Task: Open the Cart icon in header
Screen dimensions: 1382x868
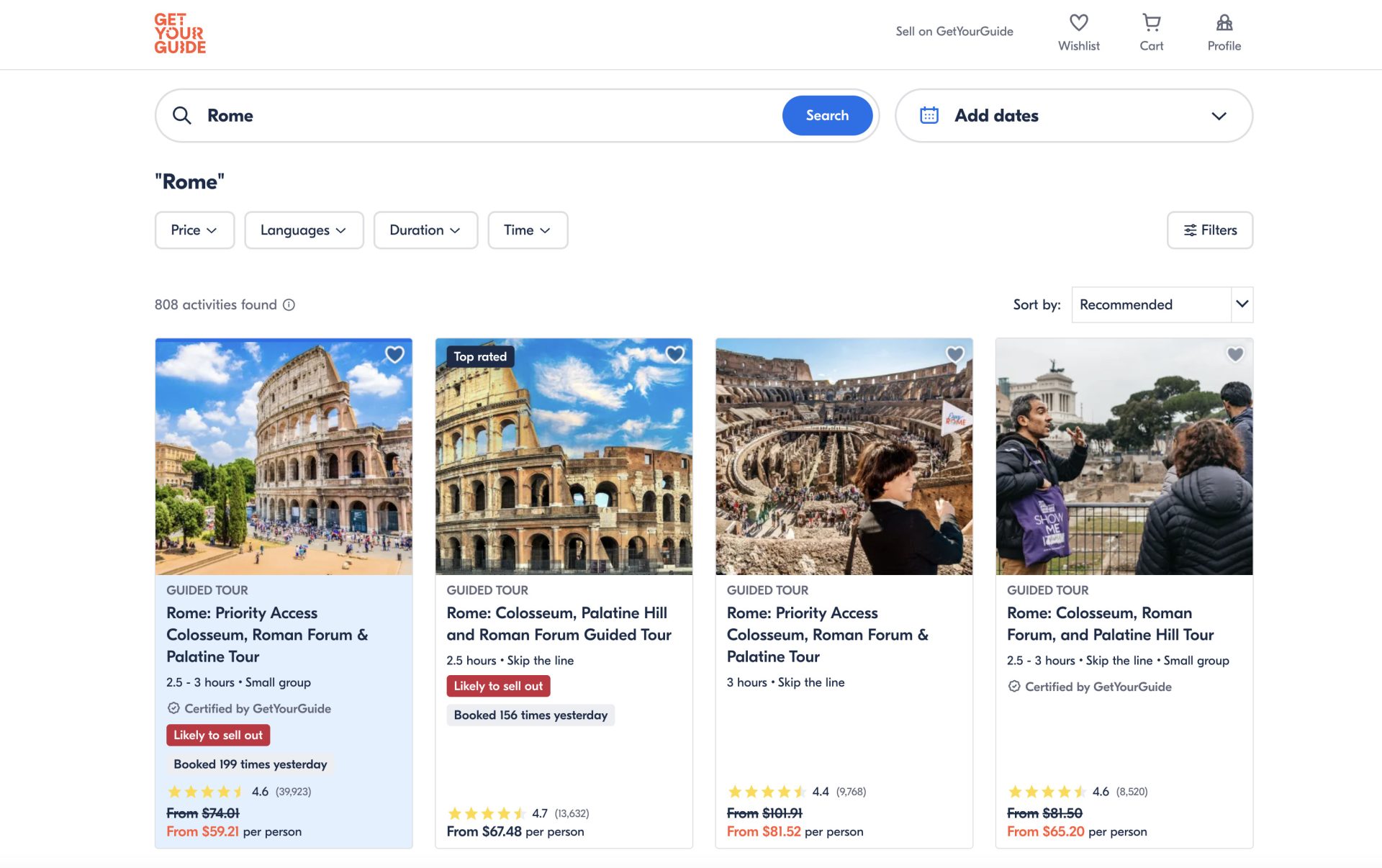Action: click(1151, 23)
